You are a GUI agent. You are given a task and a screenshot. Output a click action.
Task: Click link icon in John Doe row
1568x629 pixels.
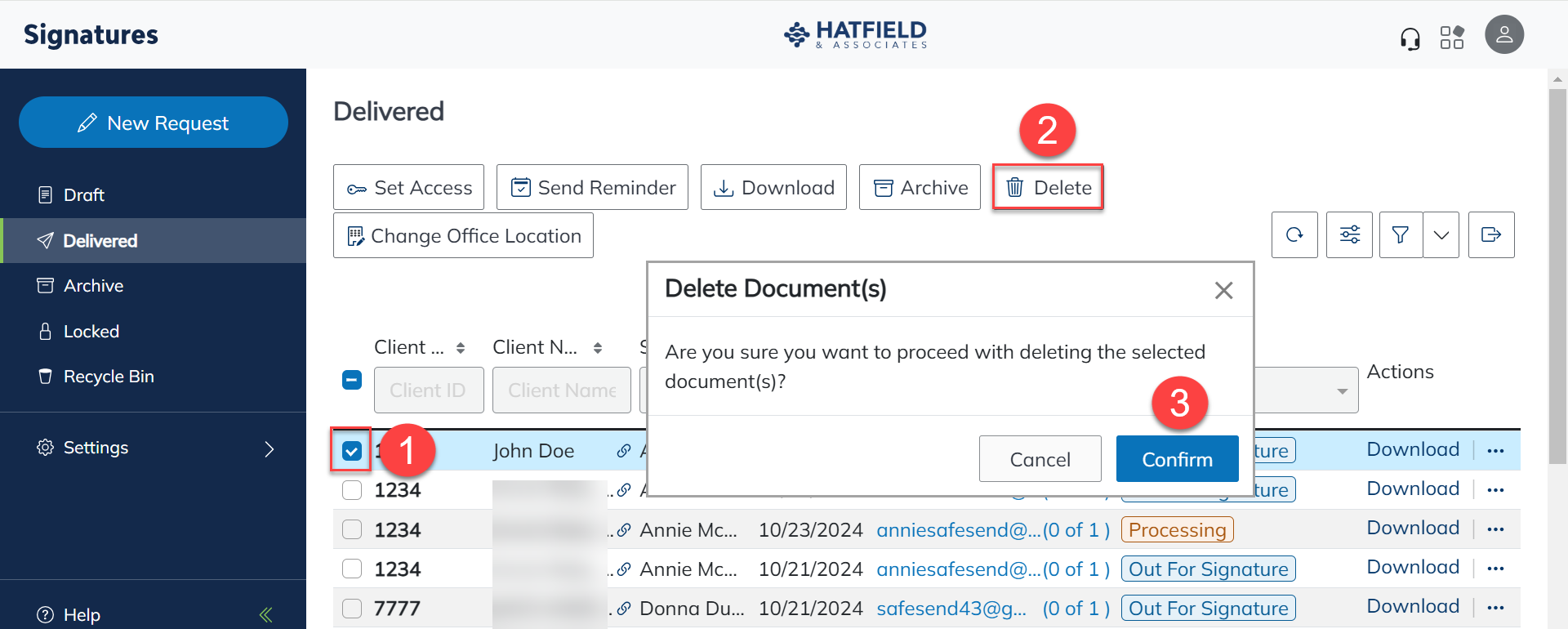point(624,451)
